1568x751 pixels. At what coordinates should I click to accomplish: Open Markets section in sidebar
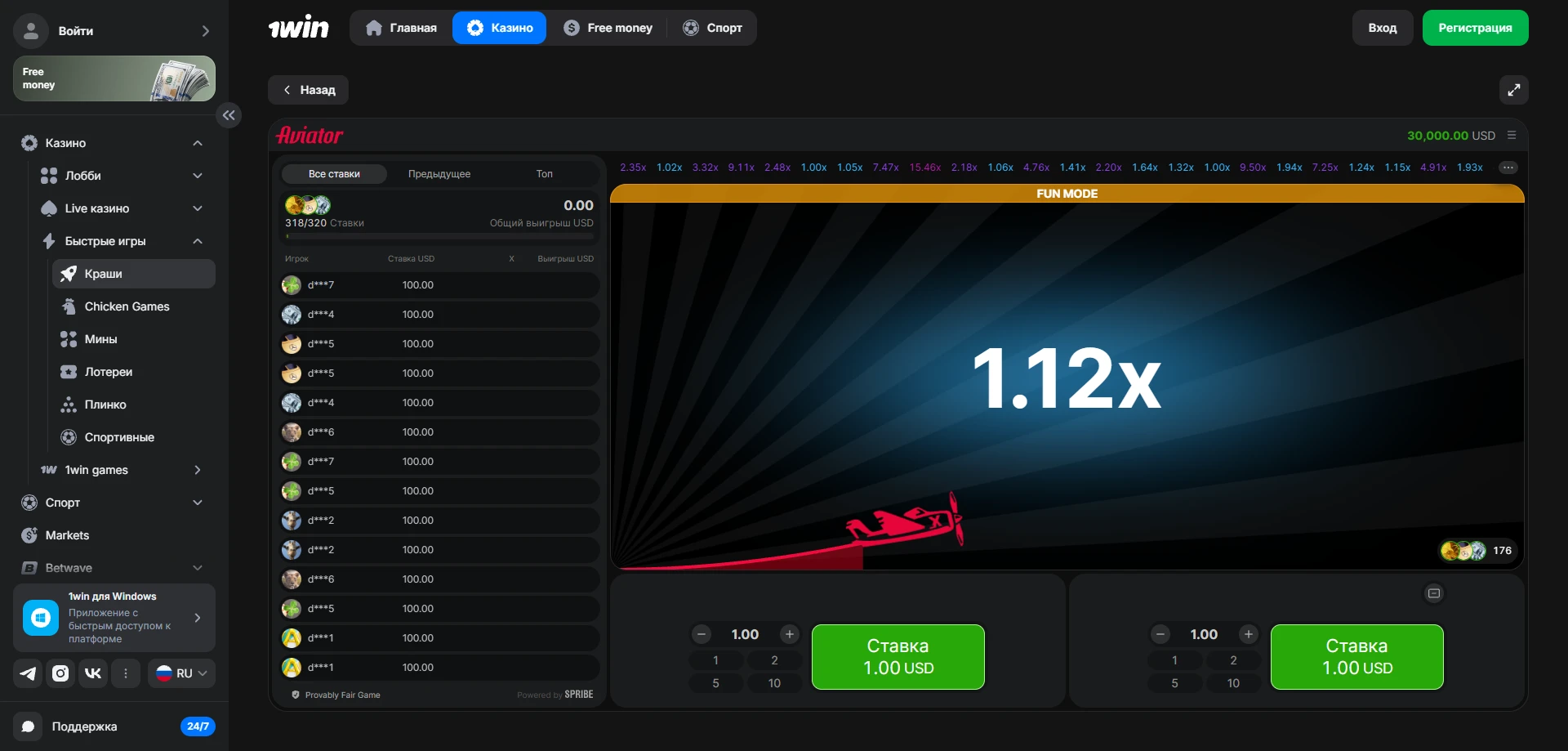[114, 535]
